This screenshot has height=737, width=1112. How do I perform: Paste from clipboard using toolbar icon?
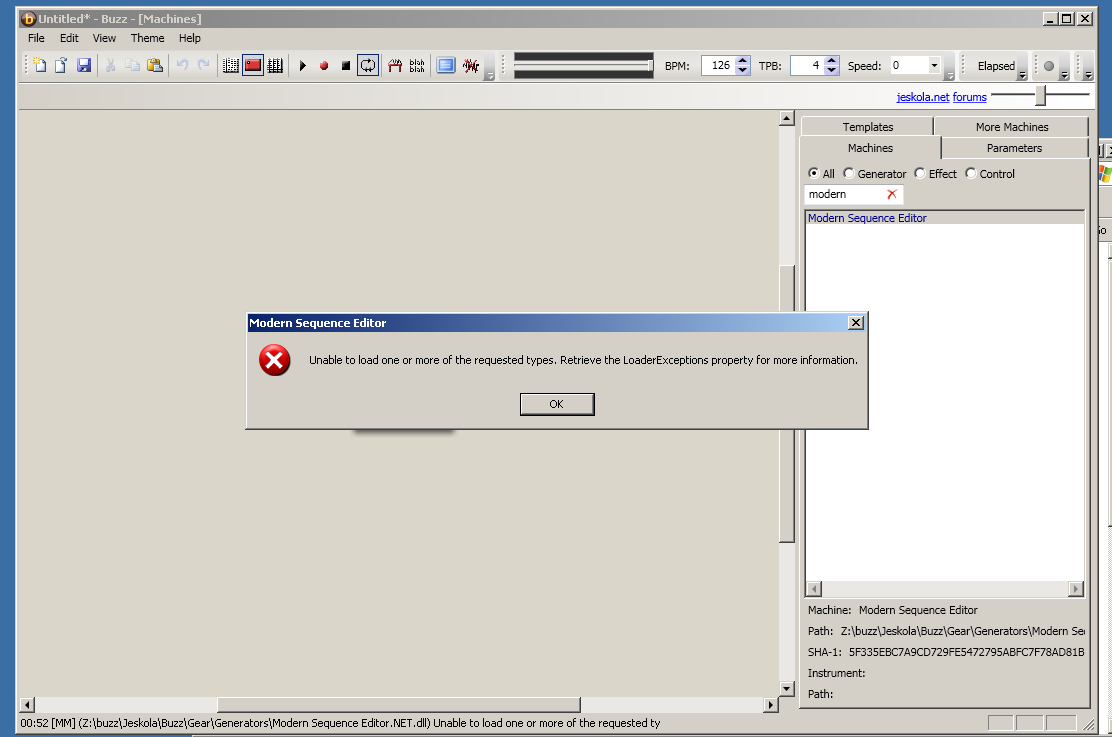[155, 66]
